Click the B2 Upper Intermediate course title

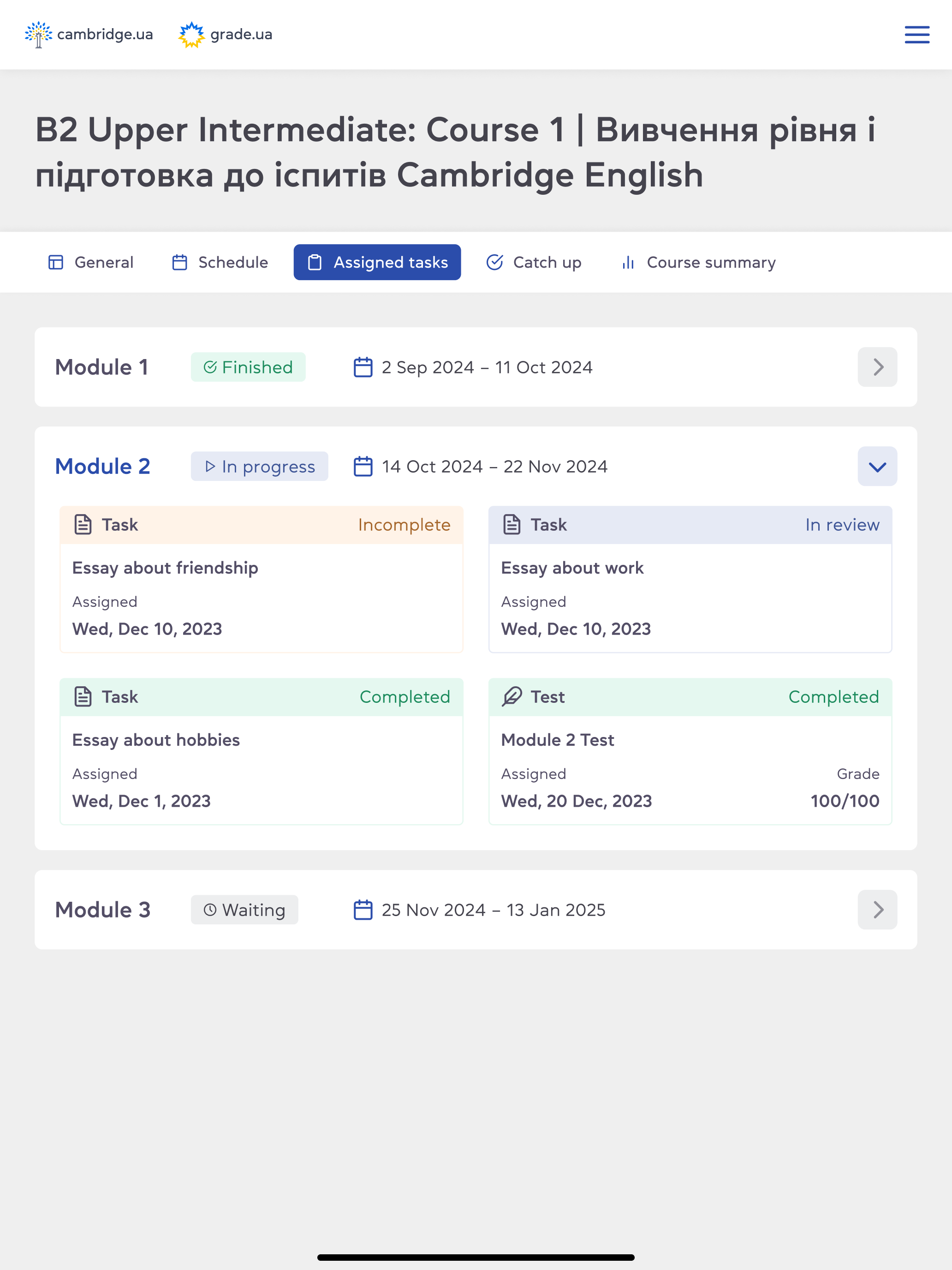[x=455, y=152]
